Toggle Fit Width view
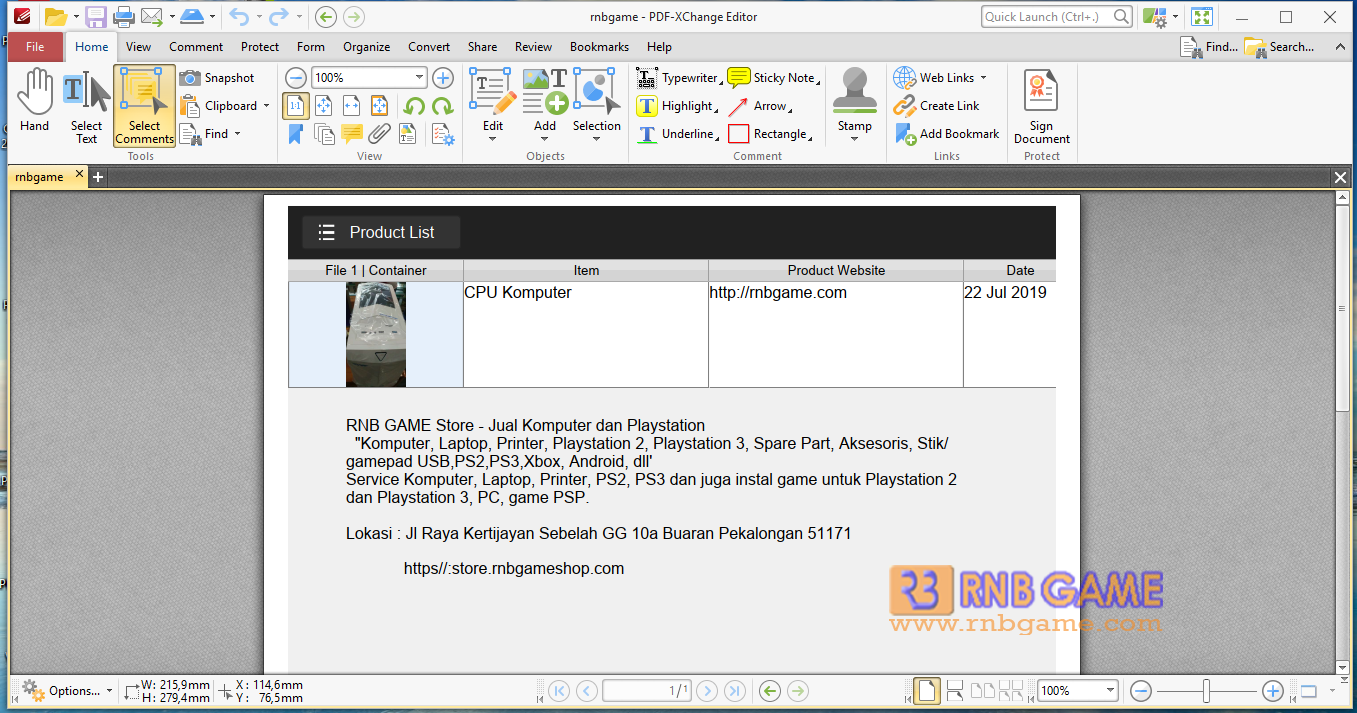The height and width of the screenshot is (713, 1357). click(352, 106)
